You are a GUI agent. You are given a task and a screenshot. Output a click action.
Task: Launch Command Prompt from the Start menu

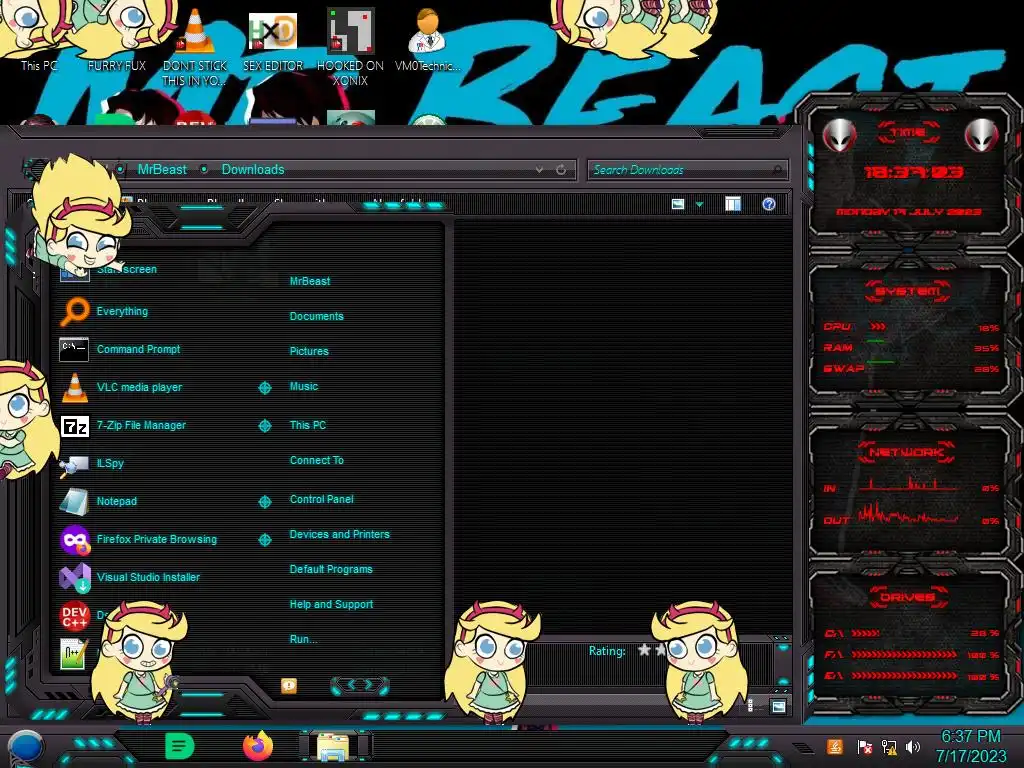point(121,349)
